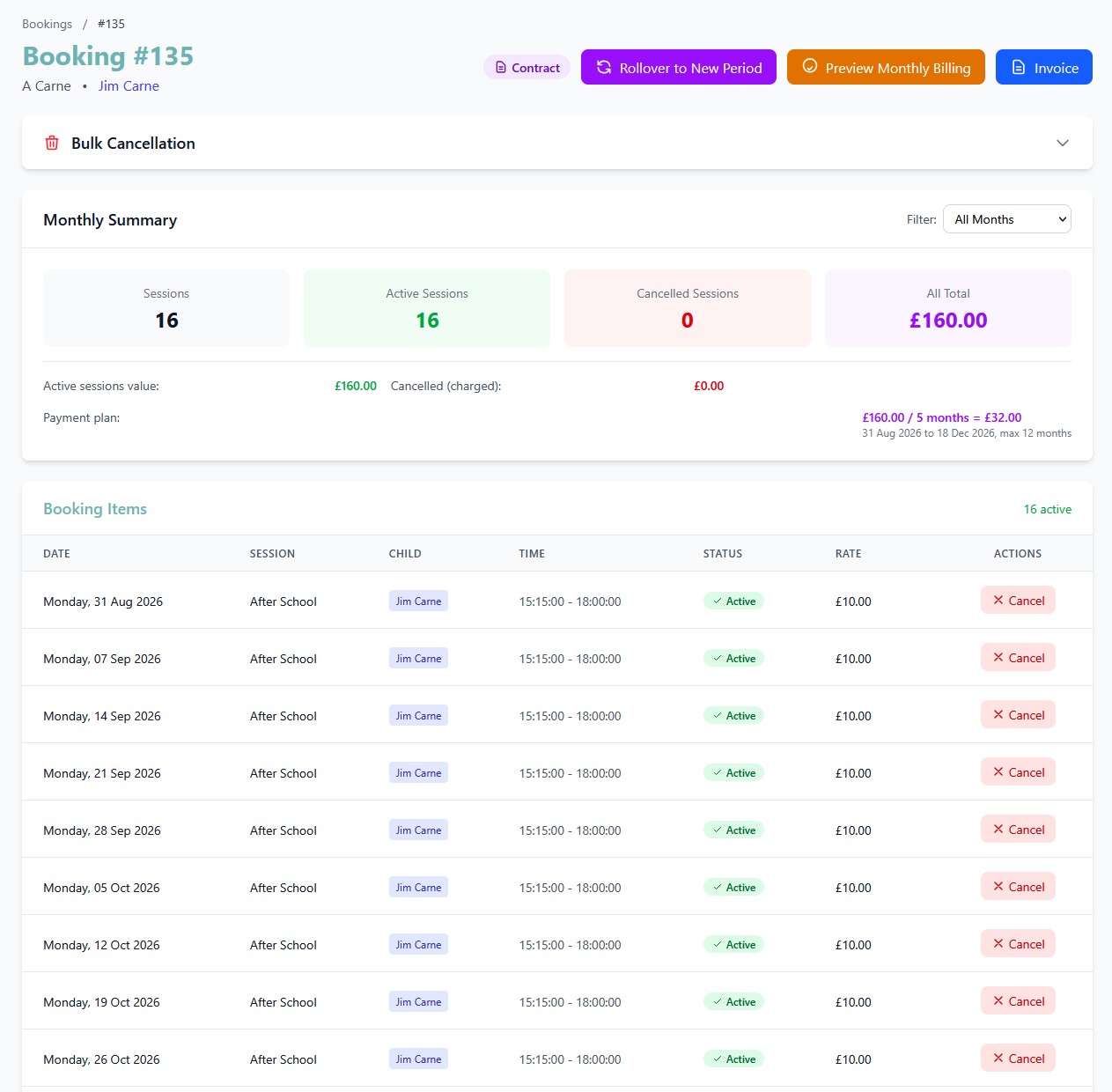
Task: Click the Active status badge for 21 Sep 2026
Action: click(733, 773)
